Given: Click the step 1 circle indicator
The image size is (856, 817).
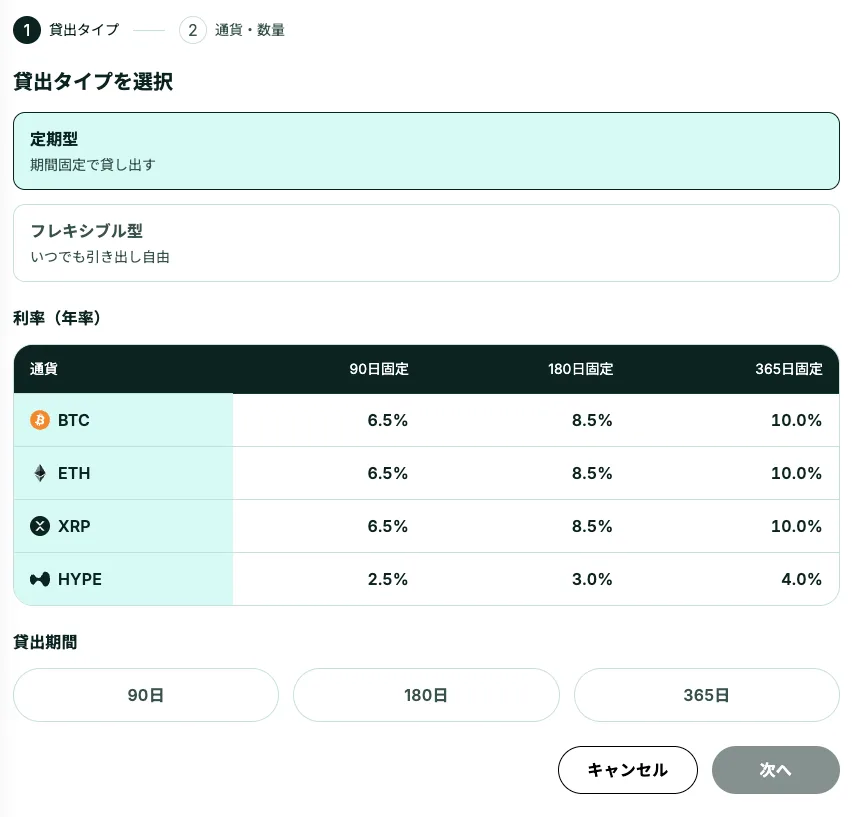Looking at the screenshot, I should point(27,30).
